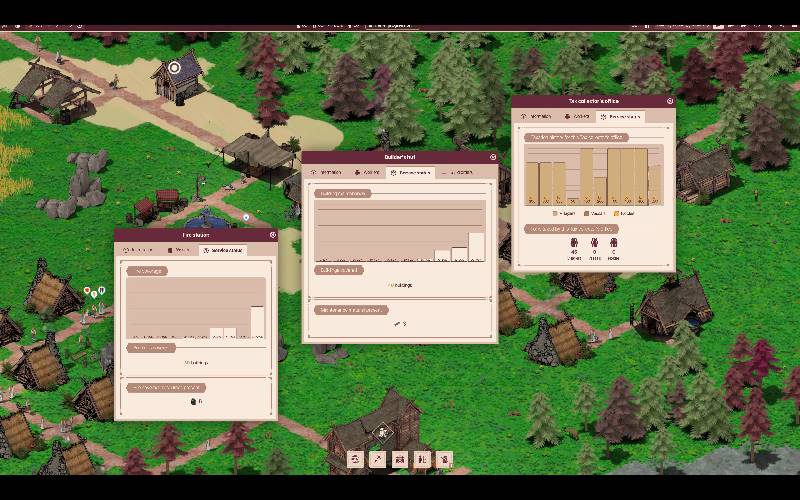Switch to the second tab in Builder's hut
The image size is (800, 500).
coord(367,172)
